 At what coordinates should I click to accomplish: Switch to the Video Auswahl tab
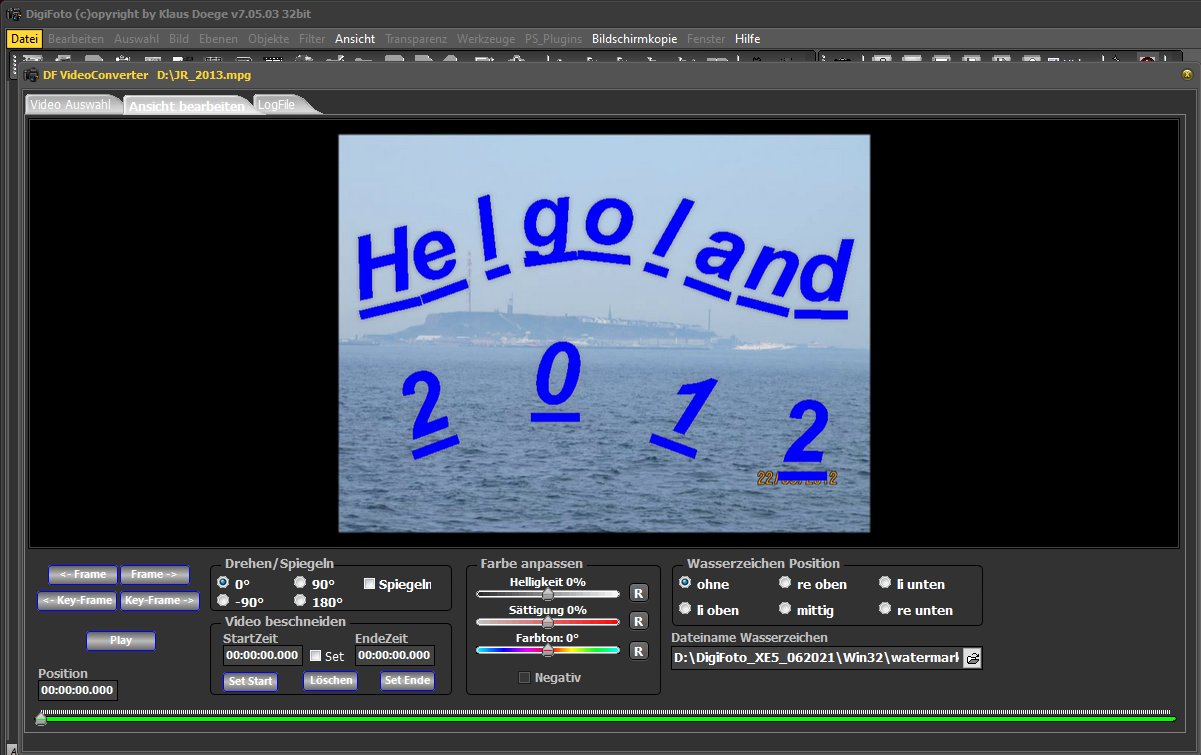tap(70, 105)
